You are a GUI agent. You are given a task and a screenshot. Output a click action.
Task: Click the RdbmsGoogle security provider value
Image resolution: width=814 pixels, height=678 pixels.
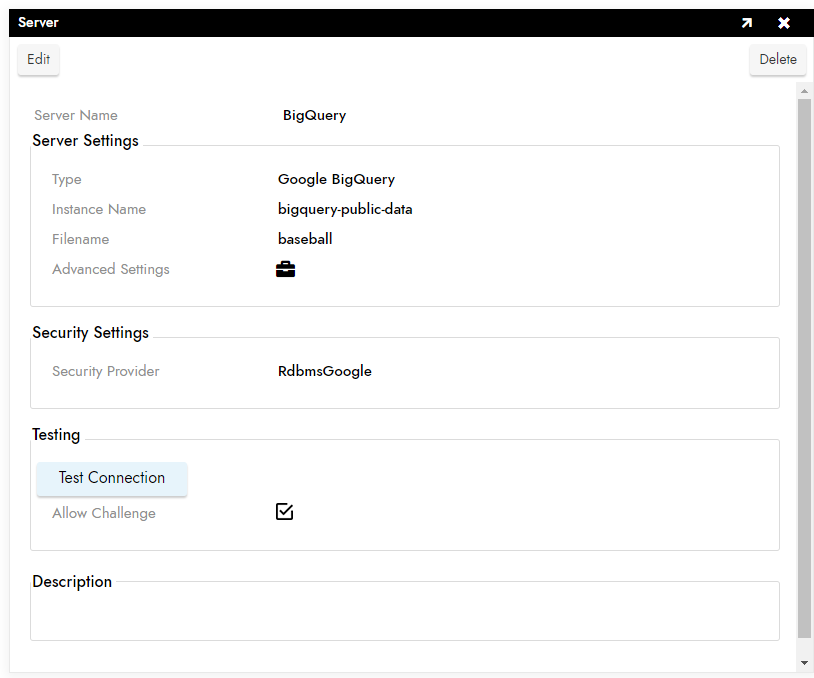(x=325, y=371)
